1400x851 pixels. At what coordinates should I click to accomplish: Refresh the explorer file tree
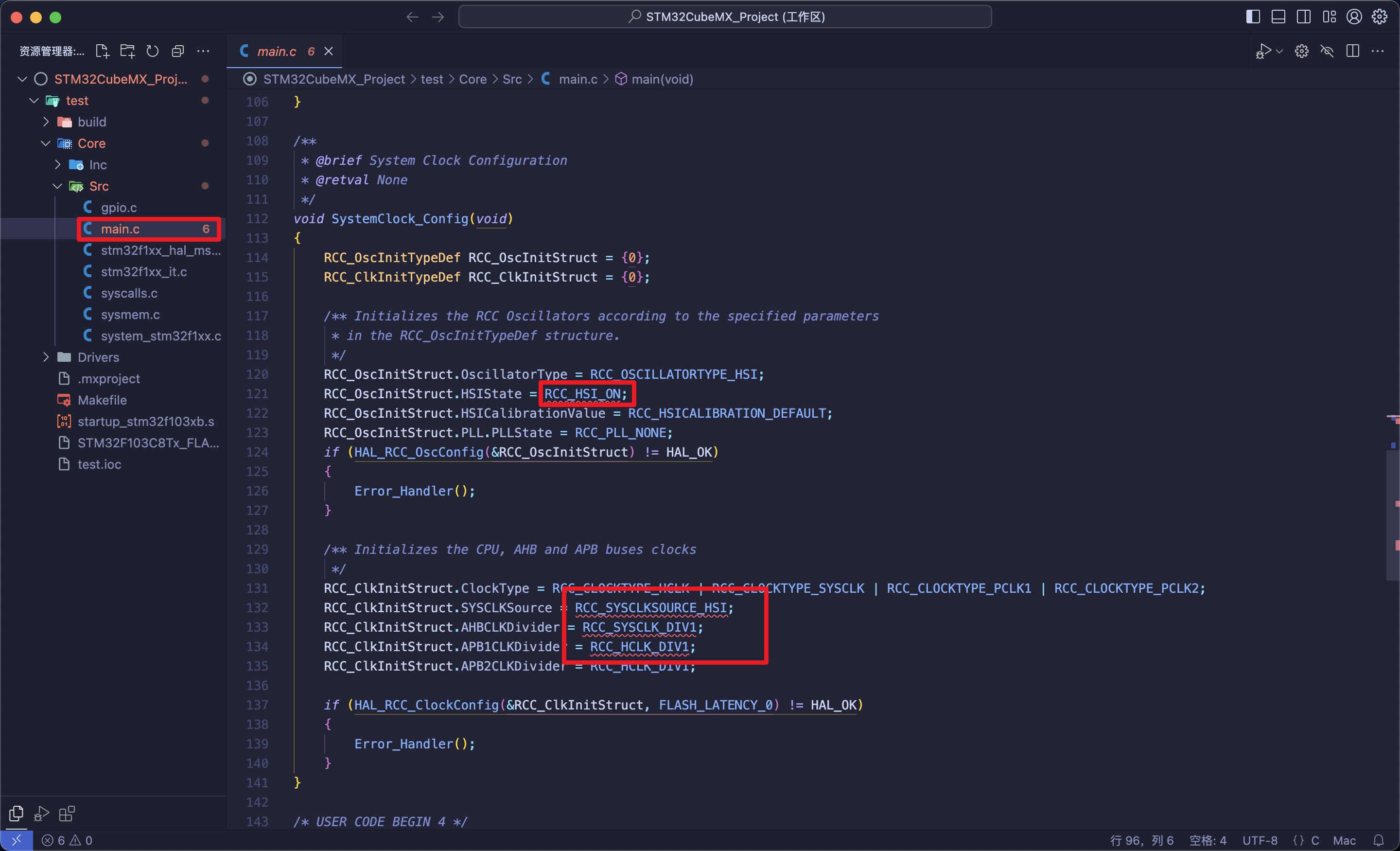click(152, 51)
